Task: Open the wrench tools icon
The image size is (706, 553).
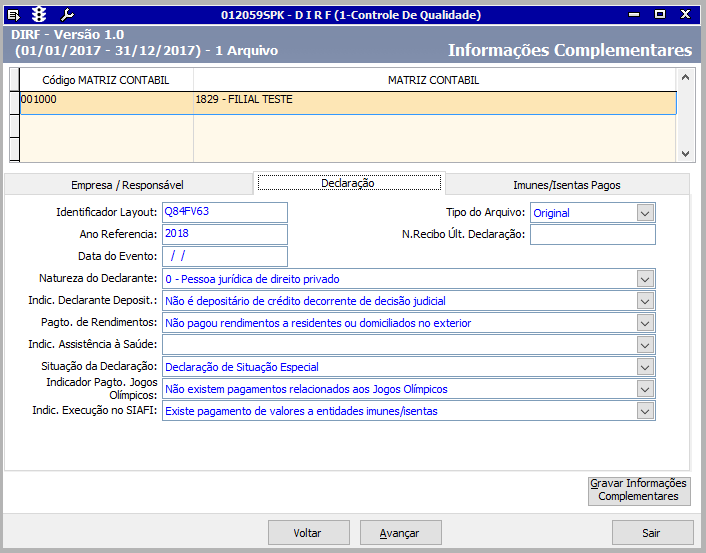Action: (x=67, y=15)
